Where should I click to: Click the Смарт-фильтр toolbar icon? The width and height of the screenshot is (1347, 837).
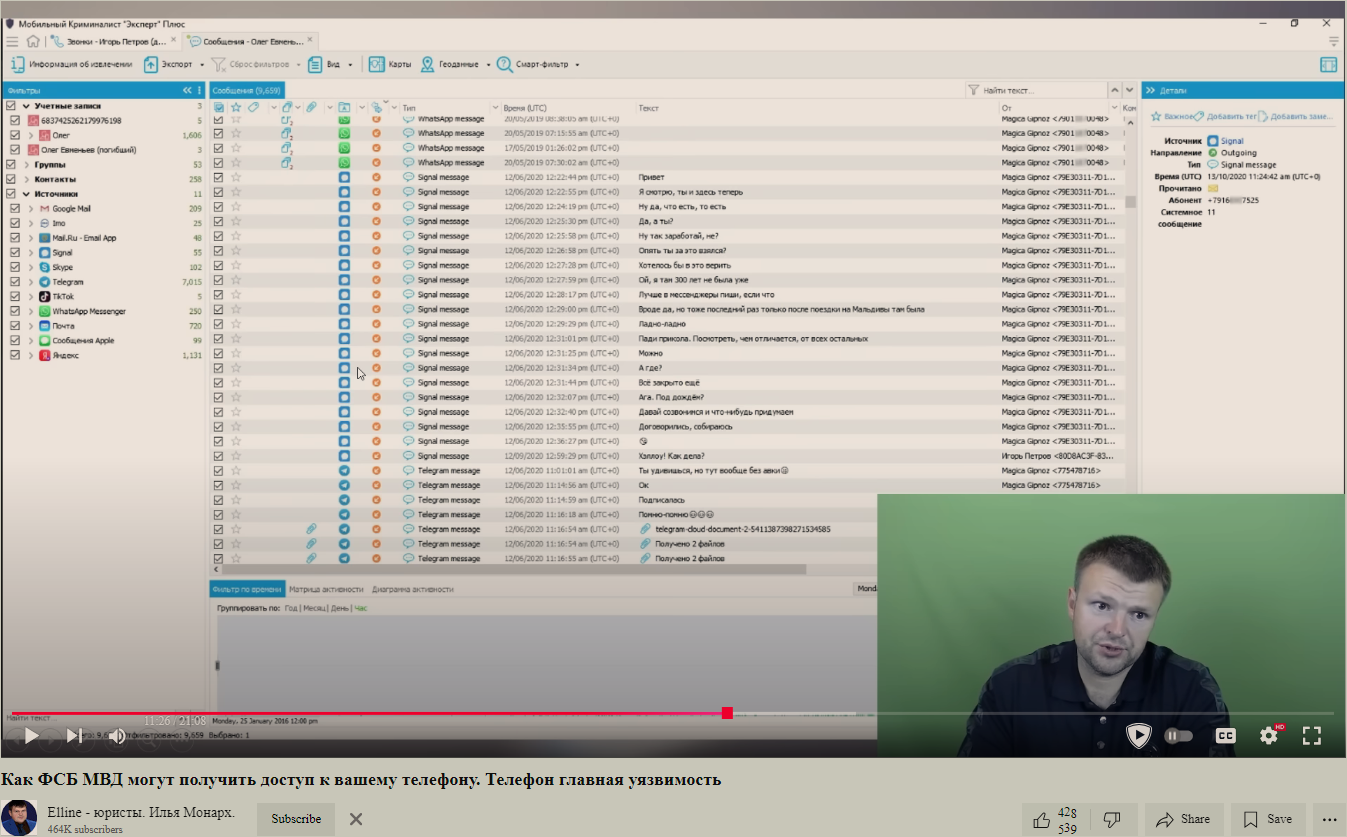(x=504, y=64)
